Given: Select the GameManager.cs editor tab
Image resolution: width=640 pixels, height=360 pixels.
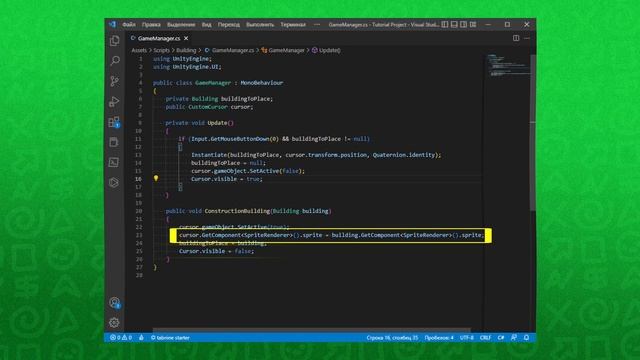Looking at the screenshot, I should coord(159,38).
